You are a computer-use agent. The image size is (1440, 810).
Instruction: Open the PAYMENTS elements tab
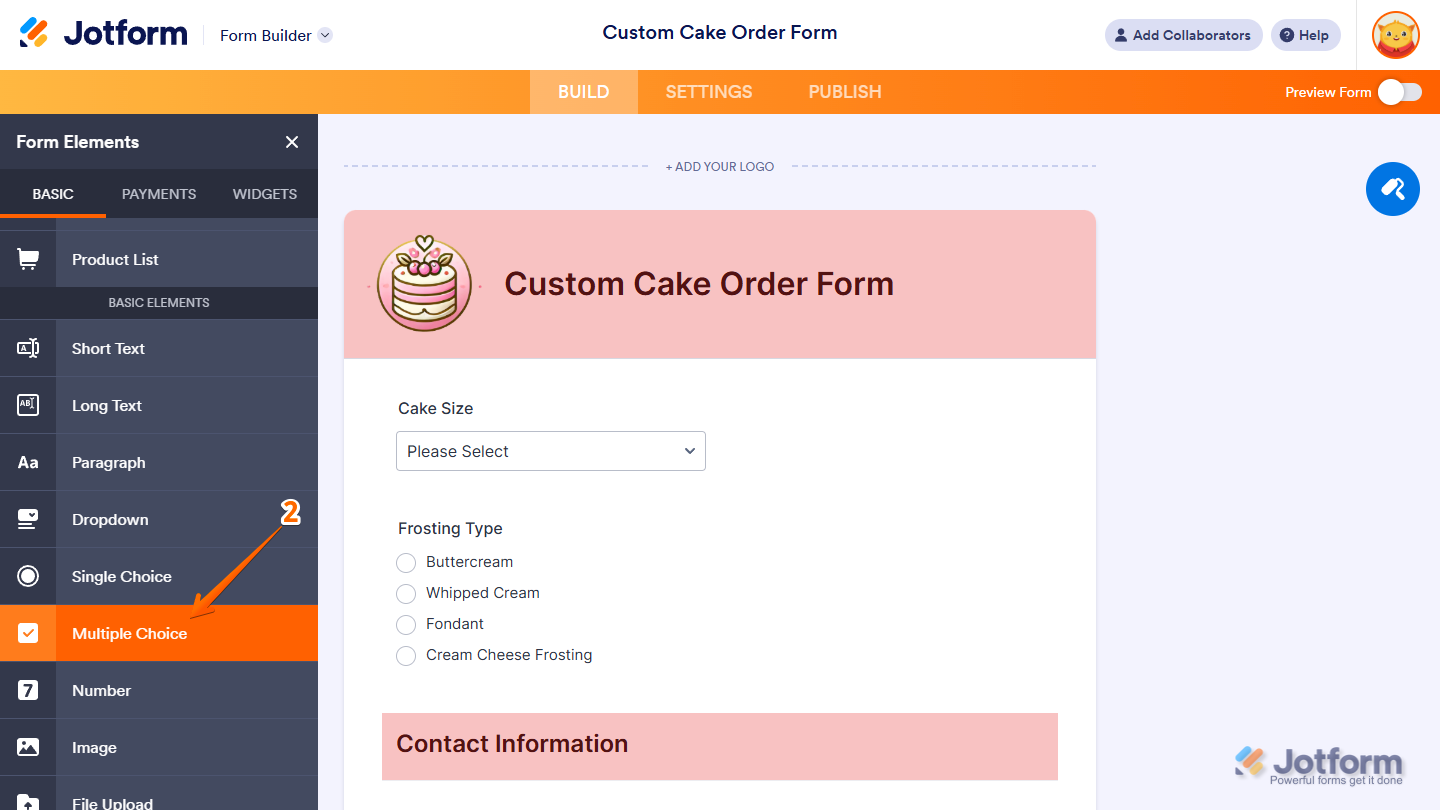click(159, 194)
